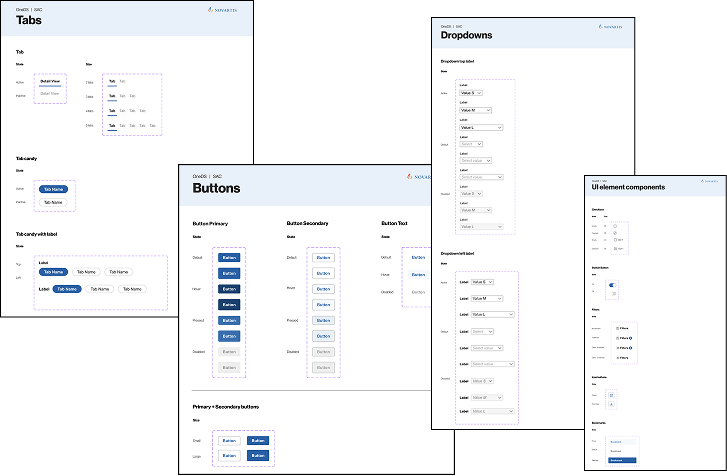Click the primary Button beside the Default label
727x476 pixels.
pos(229,258)
